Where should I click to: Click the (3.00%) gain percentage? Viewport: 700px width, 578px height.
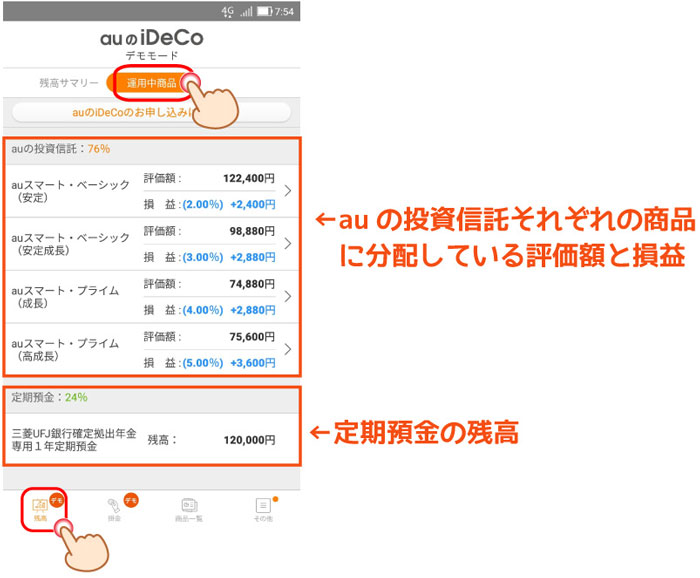click(x=203, y=257)
